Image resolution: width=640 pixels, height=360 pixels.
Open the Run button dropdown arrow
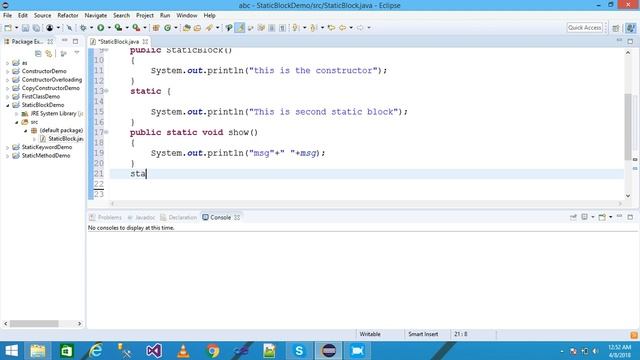click(109, 28)
